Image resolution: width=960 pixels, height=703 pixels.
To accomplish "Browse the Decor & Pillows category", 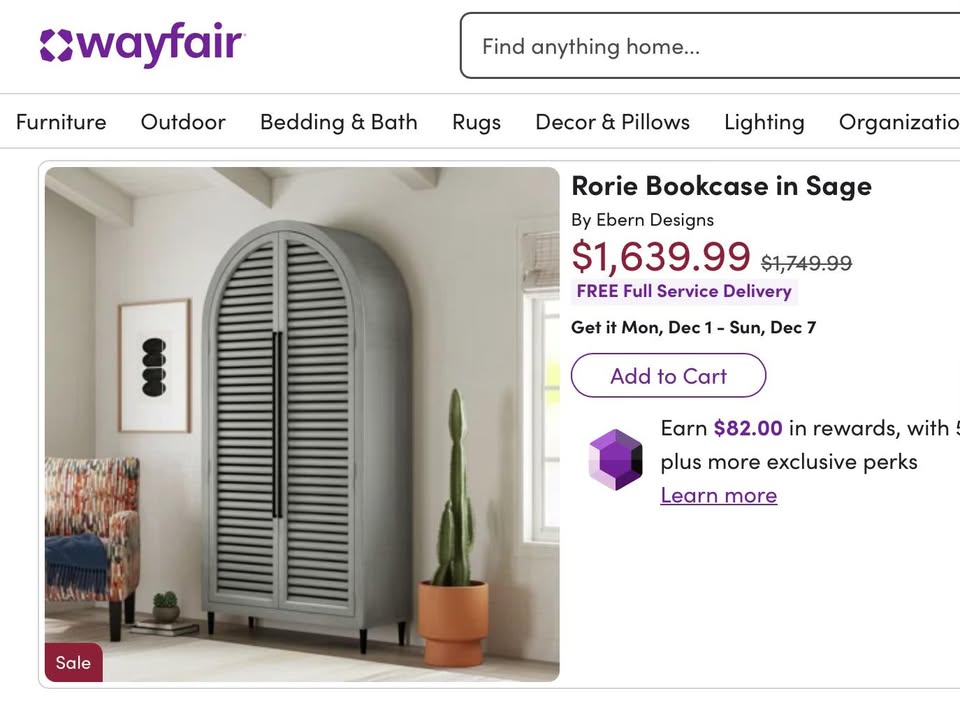I will click(612, 122).
